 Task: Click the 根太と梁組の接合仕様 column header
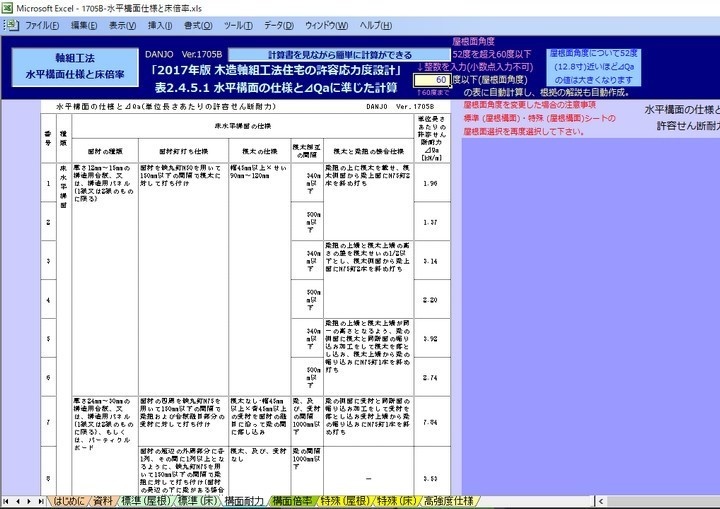point(368,151)
